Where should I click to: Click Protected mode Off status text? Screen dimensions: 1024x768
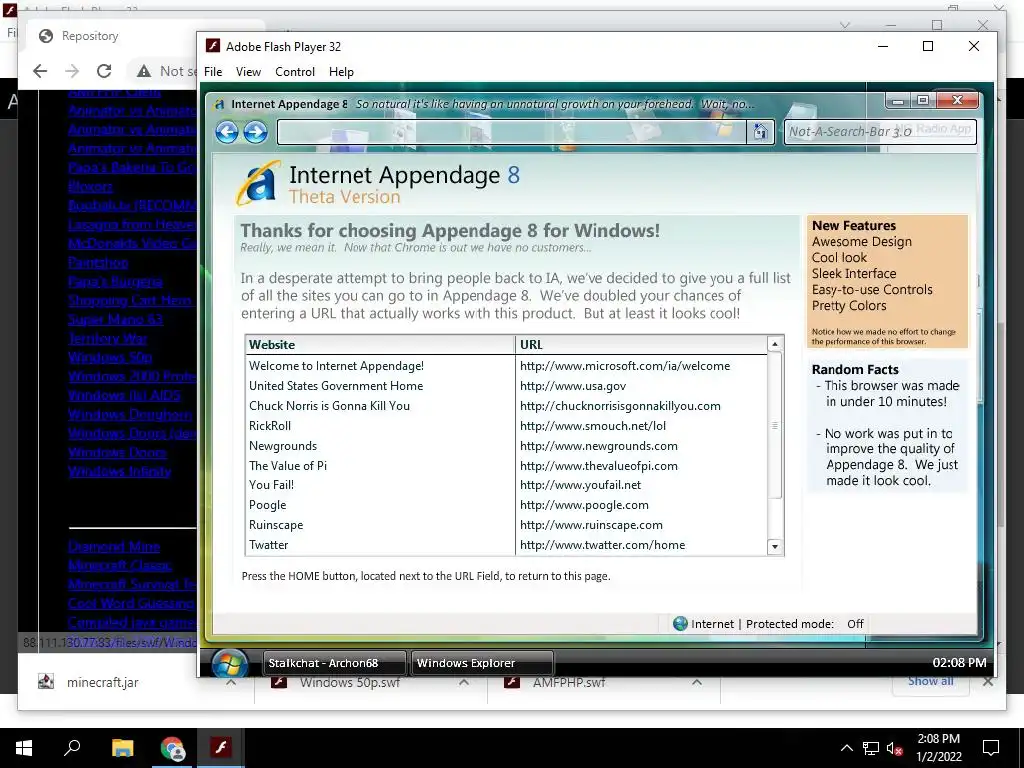805,624
